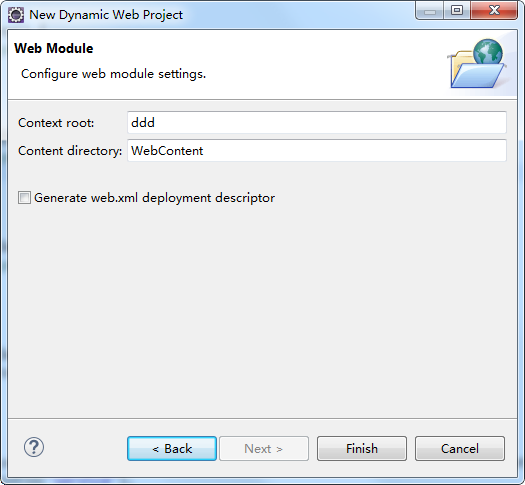525x485 pixels.
Task: Click the 'Generate web.xml deployment descriptor' label text
Action: click(154, 198)
